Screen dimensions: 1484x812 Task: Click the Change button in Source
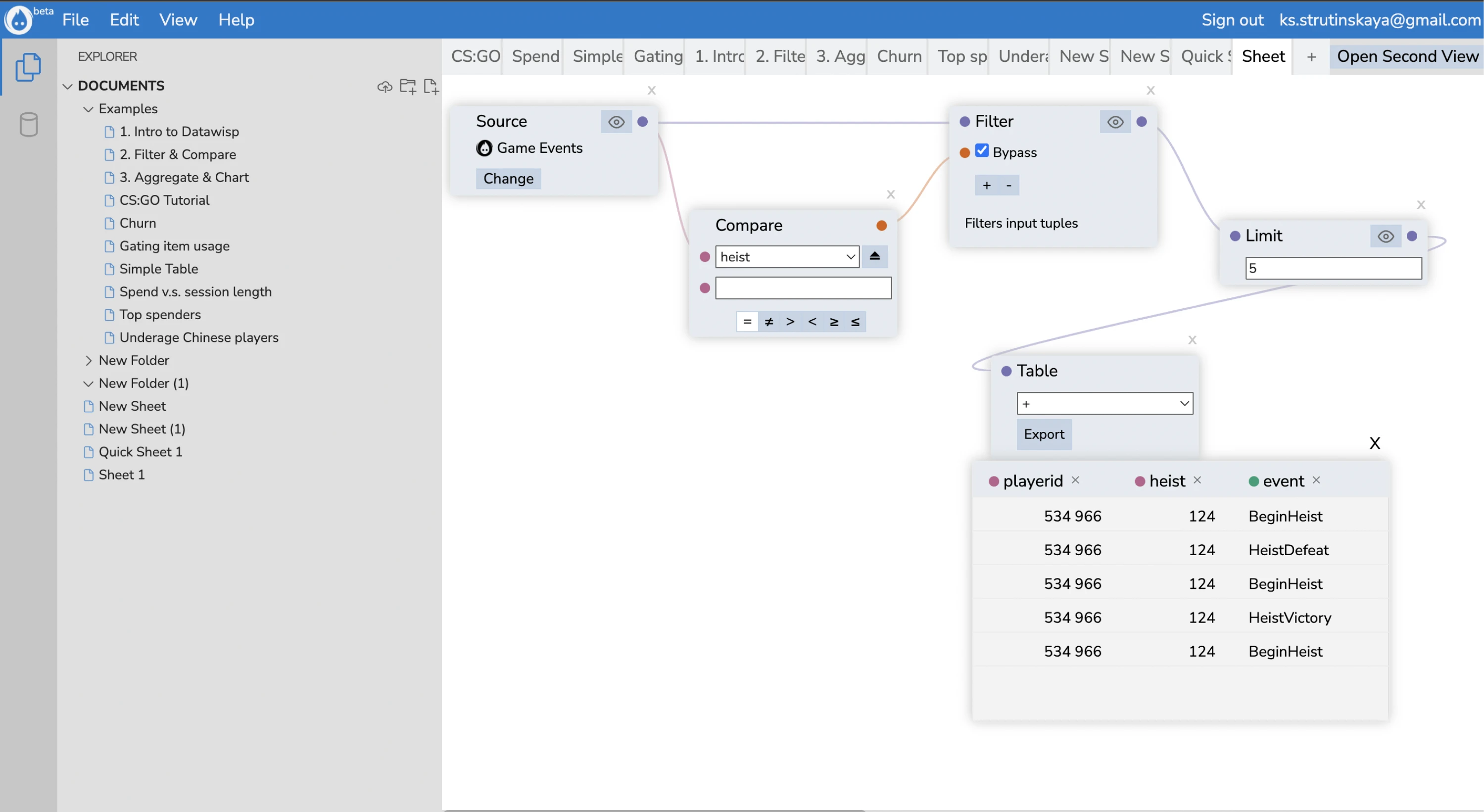click(508, 179)
